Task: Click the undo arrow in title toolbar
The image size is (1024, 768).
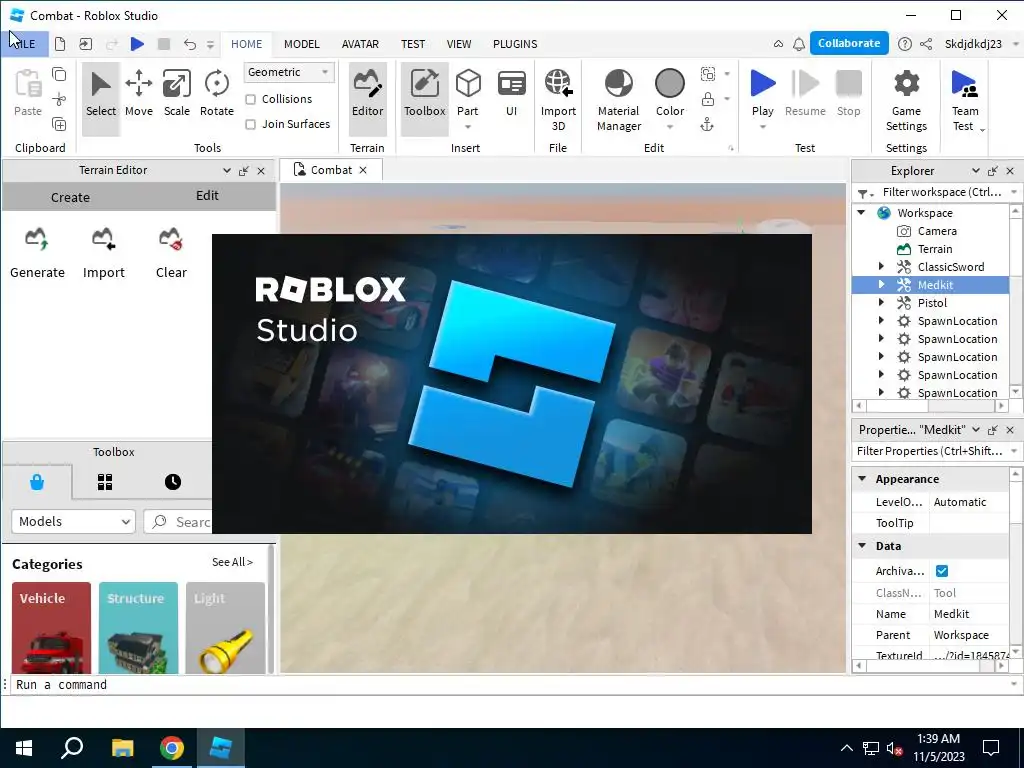Action: (x=190, y=44)
